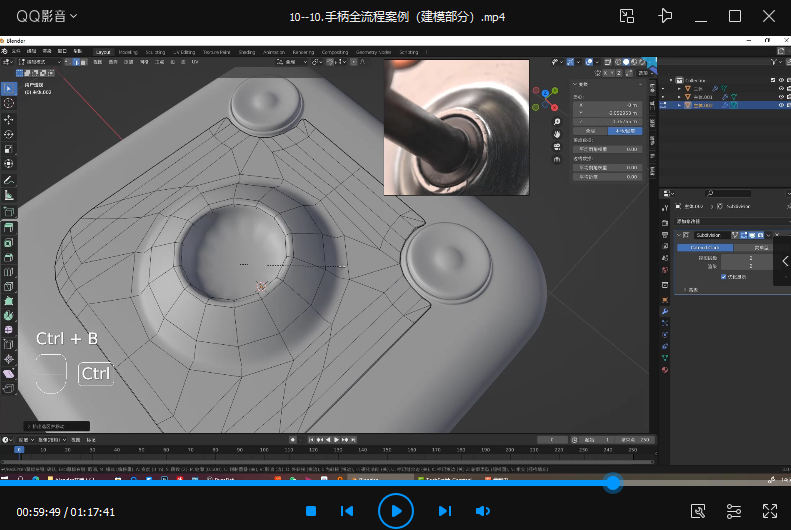Open the QQ影音 main menu dropdown

coord(46,16)
